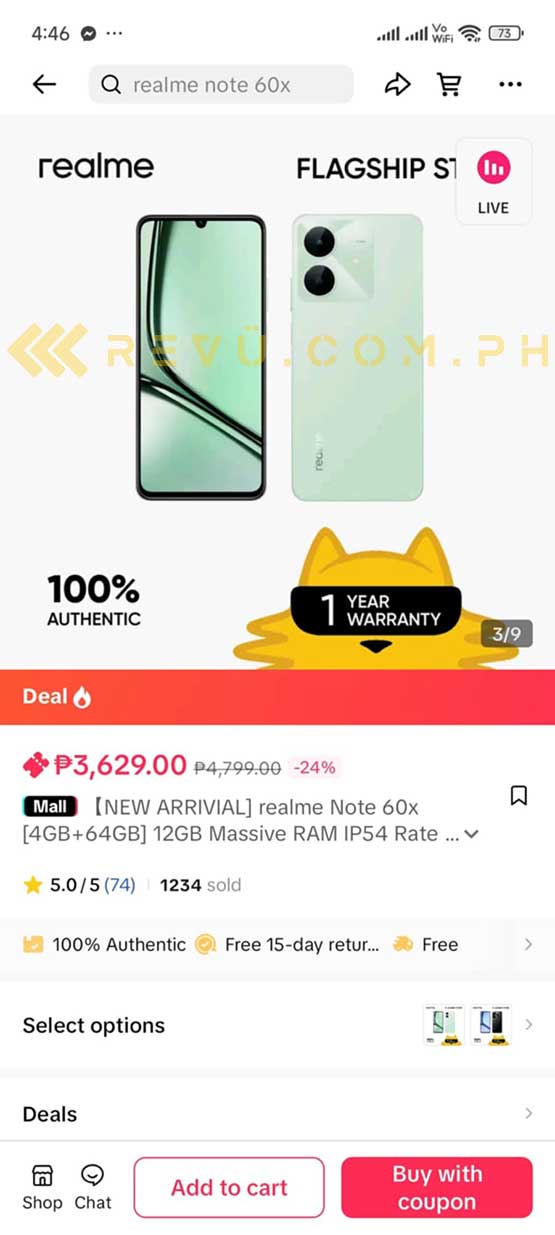Tap the magnifier search icon
The height and width of the screenshot is (1235, 555).
tap(111, 85)
